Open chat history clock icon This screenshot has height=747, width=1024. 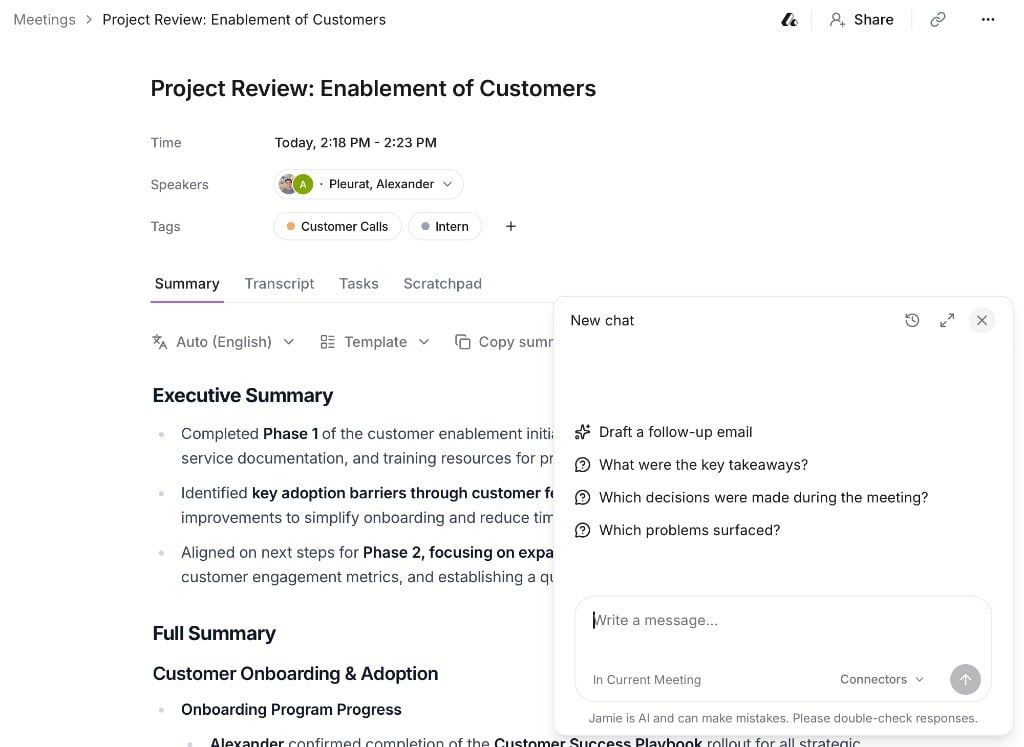912,320
